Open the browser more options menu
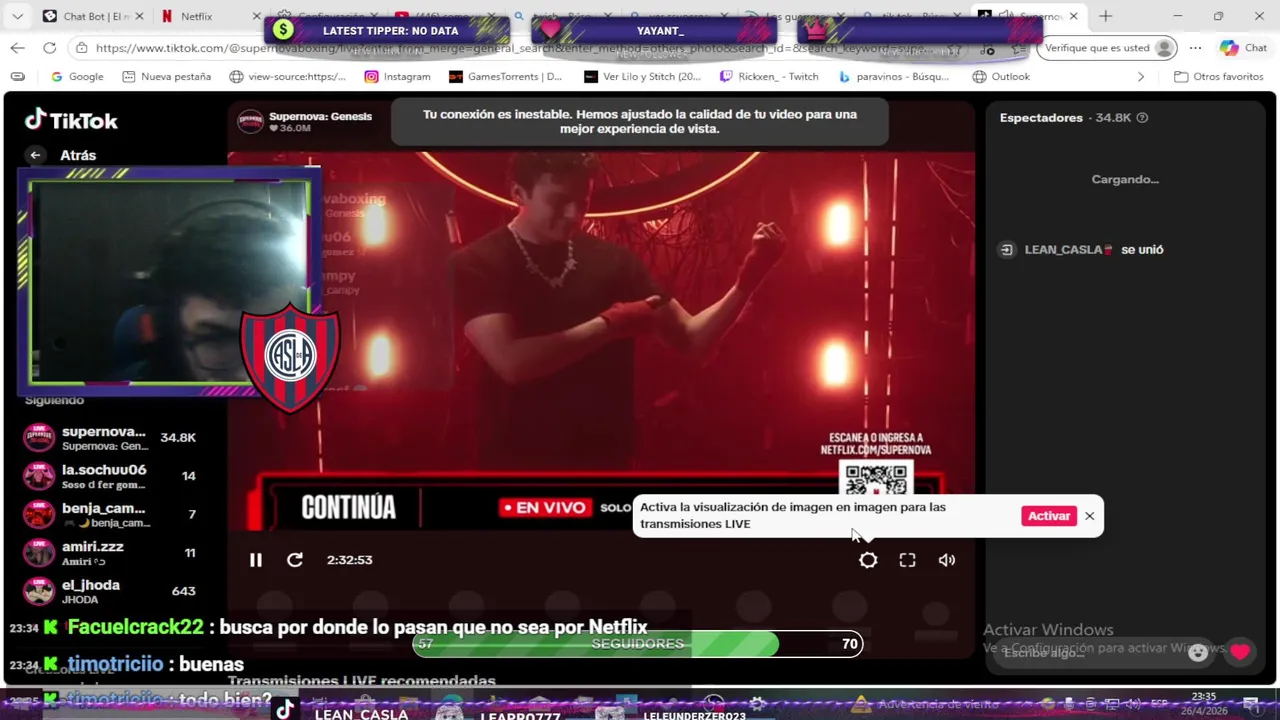 click(x=1195, y=47)
